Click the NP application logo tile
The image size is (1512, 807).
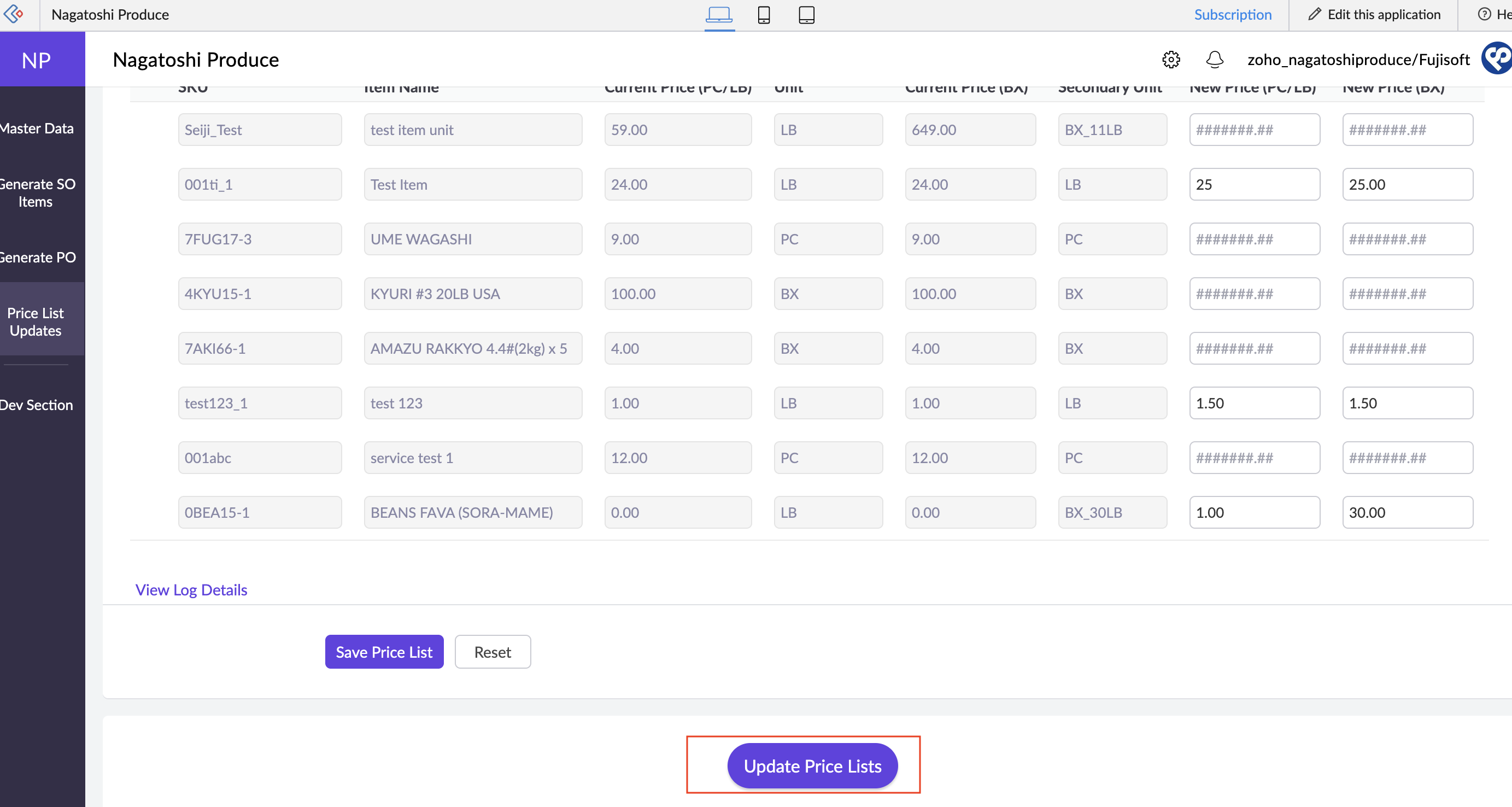click(x=37, y=60)
